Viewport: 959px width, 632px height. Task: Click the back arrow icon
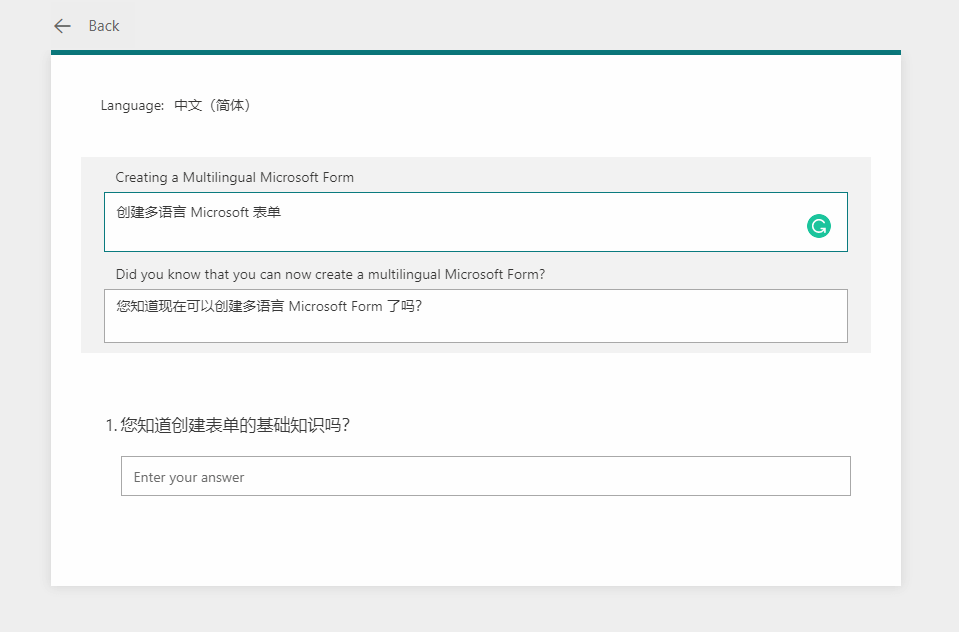tap(62, 26)
